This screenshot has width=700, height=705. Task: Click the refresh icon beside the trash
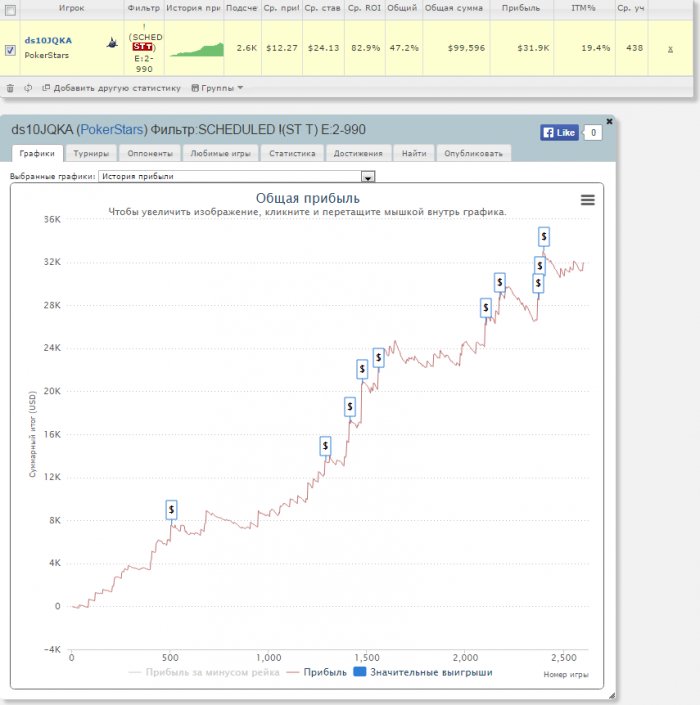[x=28, y=88]
